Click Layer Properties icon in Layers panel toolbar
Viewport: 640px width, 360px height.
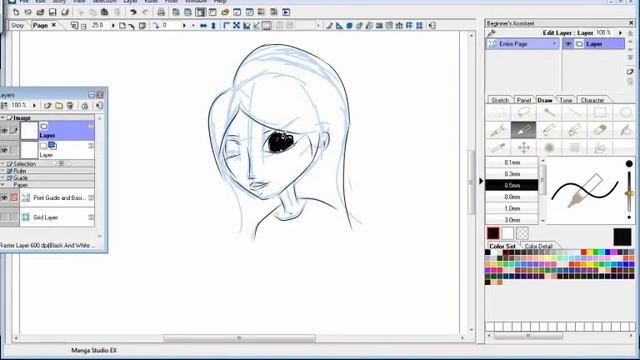pos(84,106)
